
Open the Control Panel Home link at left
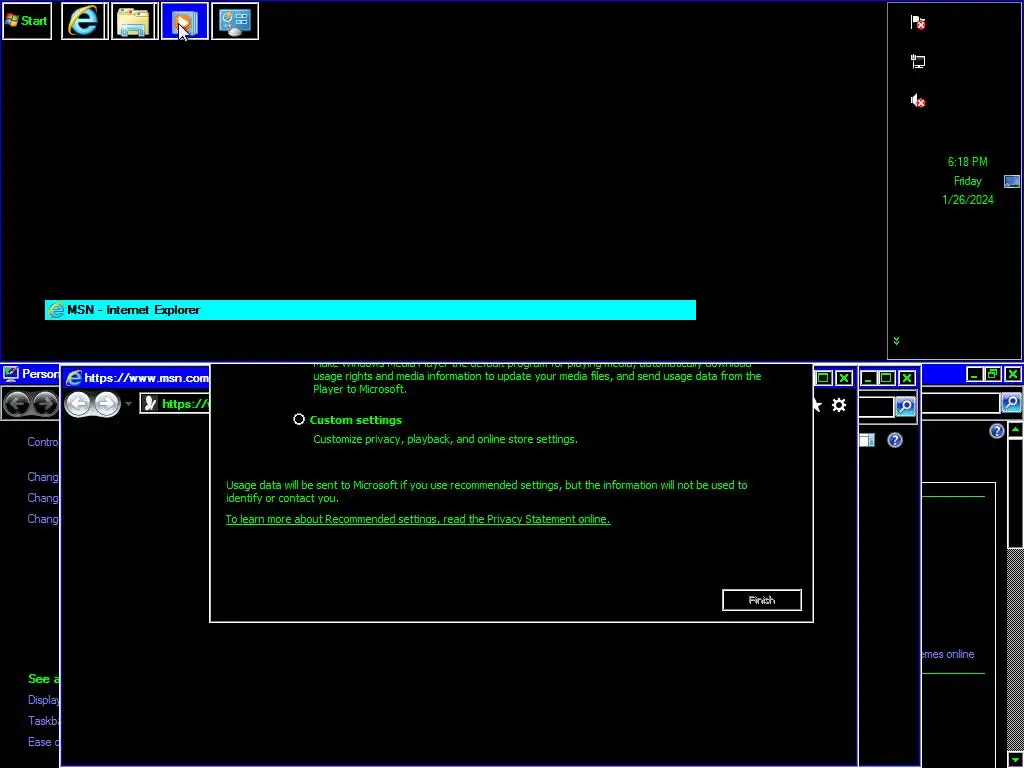tap(43, 442)
